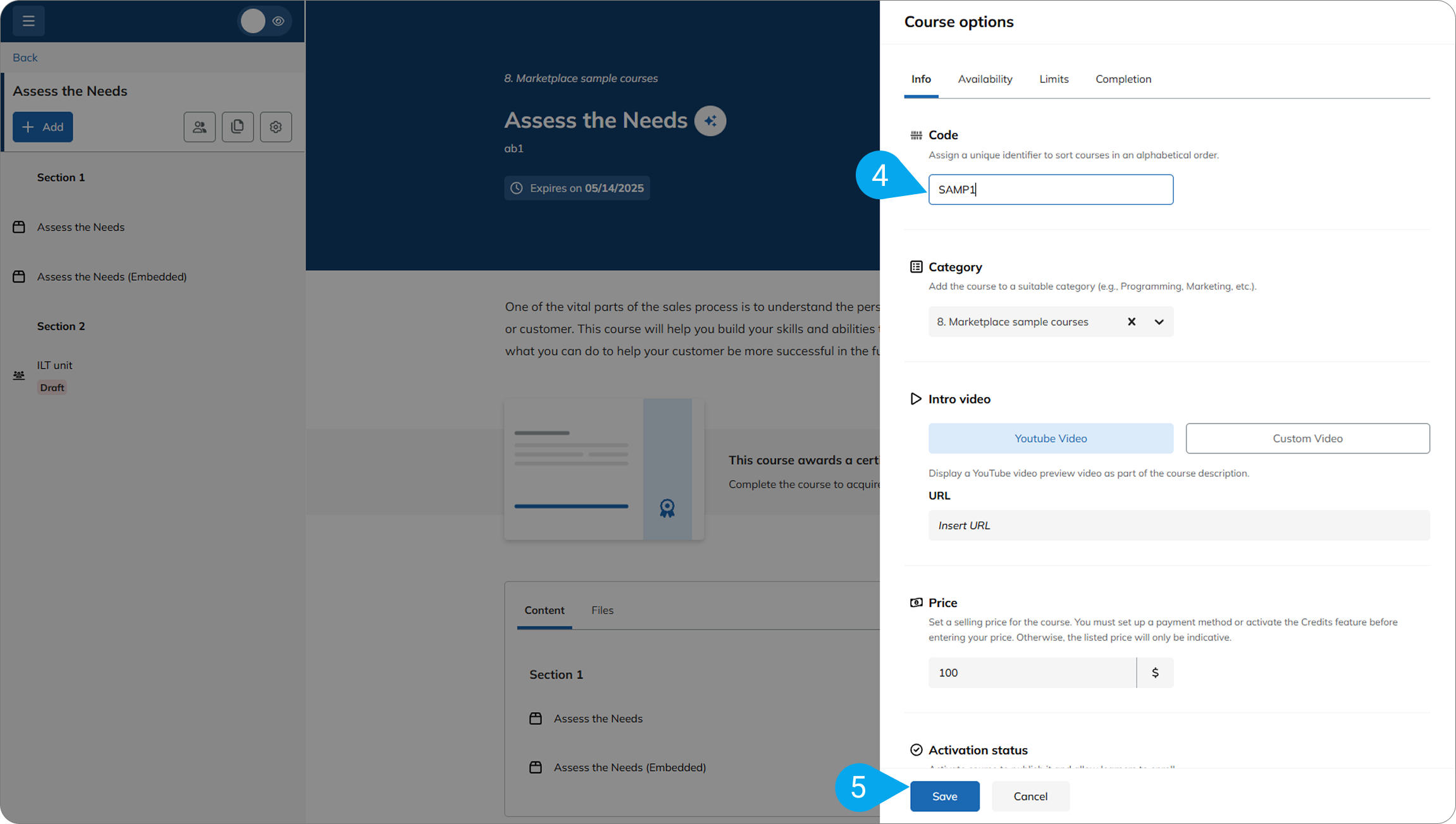
Task: Click the Expires on 05/14/2025 badge
Action: (x=577, y=188)
